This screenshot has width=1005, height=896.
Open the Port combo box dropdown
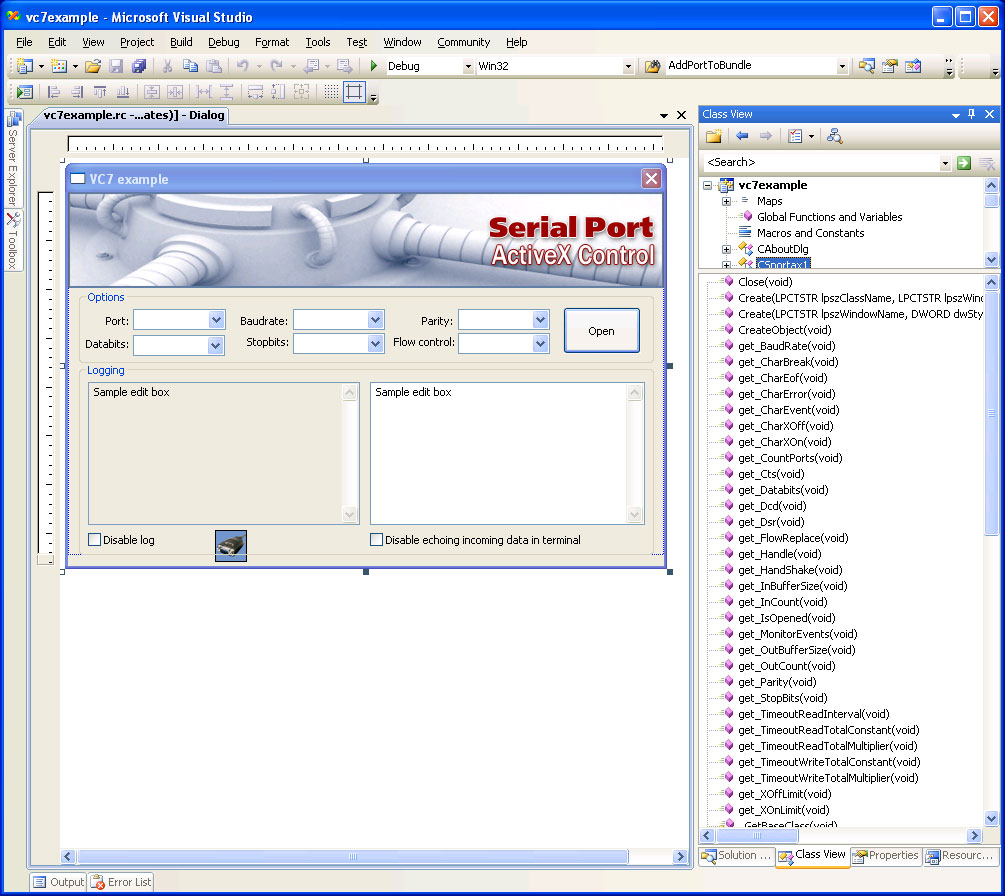[216, 319]
